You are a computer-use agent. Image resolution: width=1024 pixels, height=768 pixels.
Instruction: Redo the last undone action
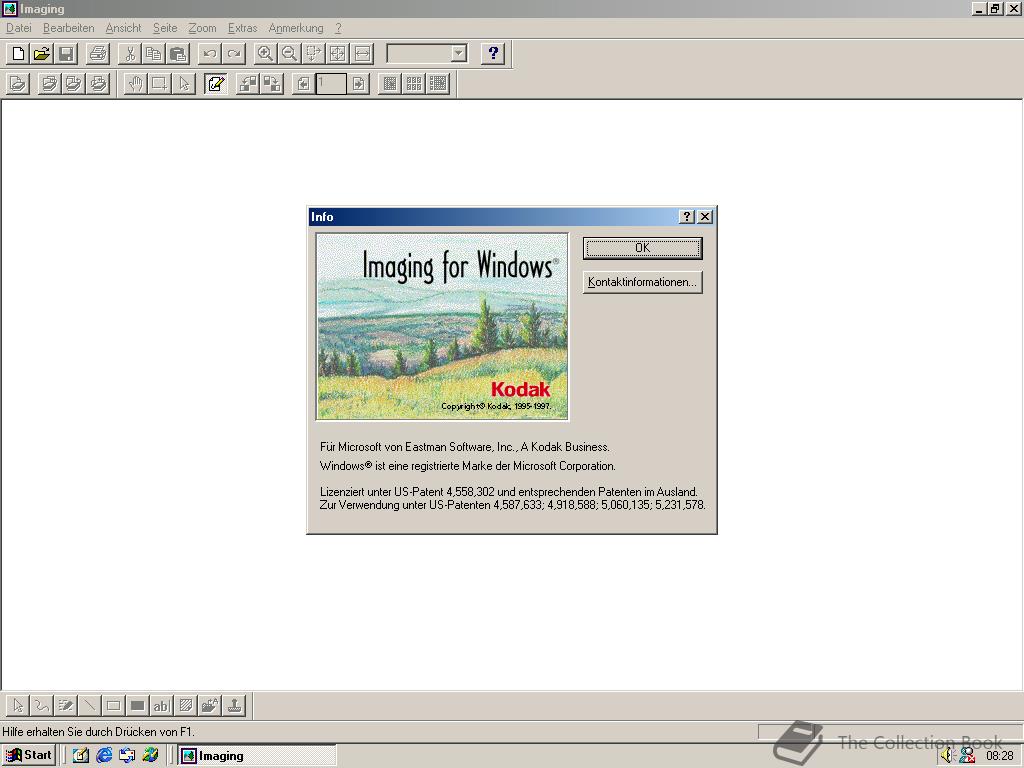pyautogui.click(x=234, y=54)
